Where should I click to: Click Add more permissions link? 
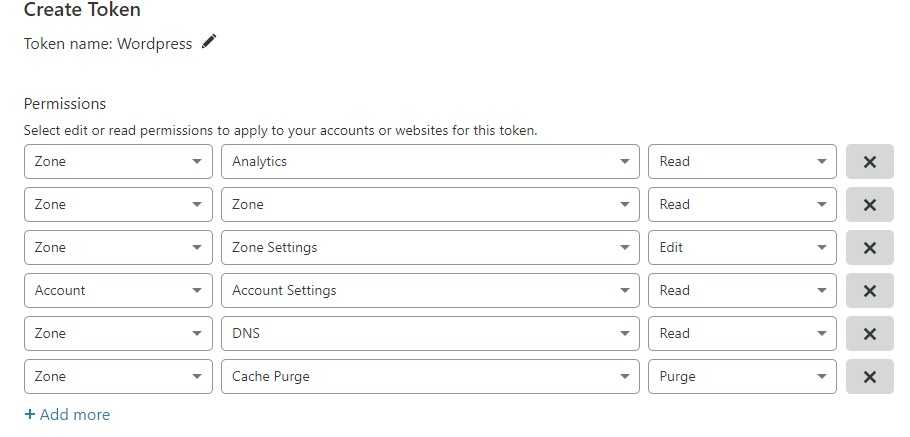67,415
